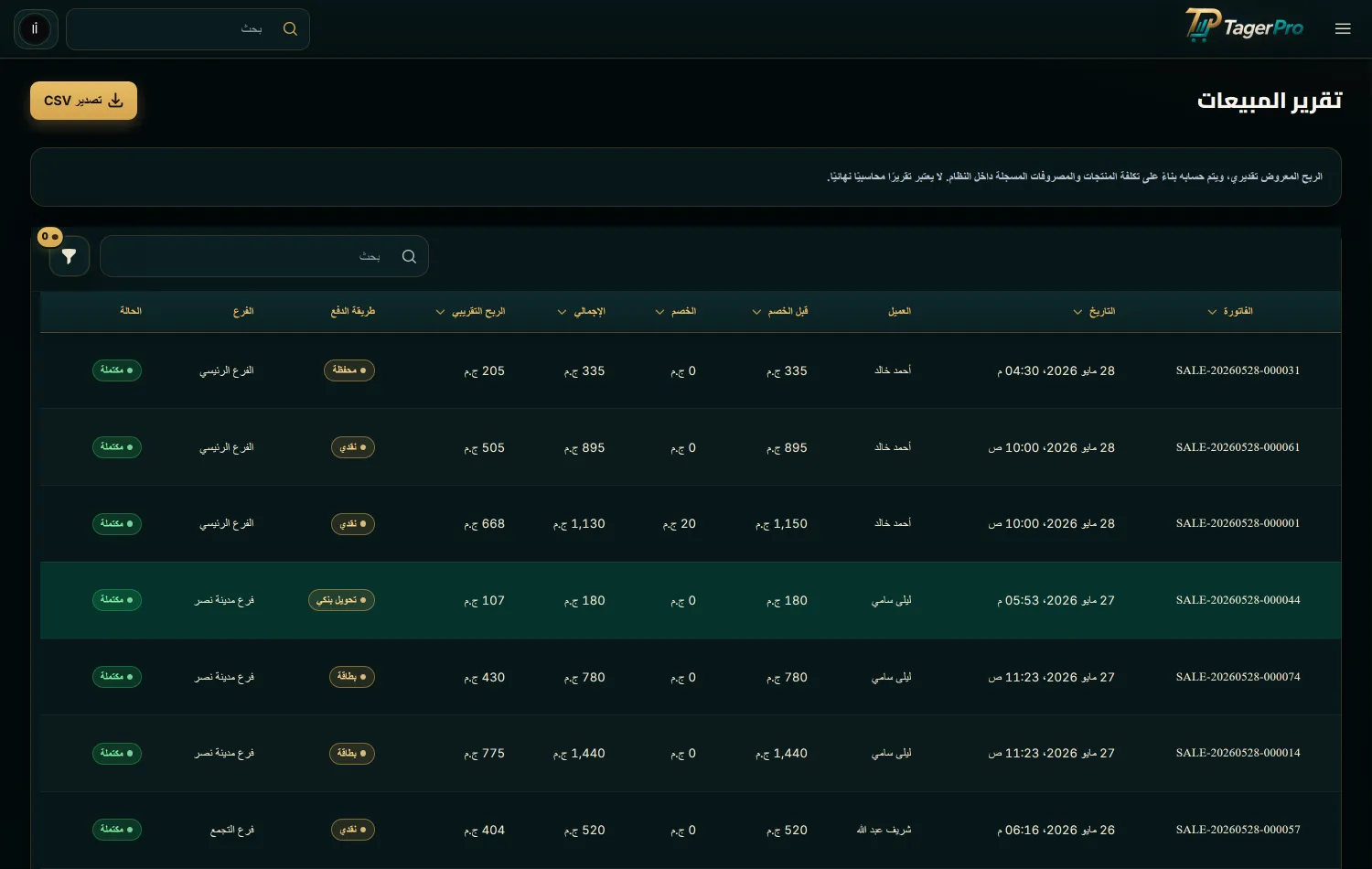Click the العميل column header

point(900,312)
